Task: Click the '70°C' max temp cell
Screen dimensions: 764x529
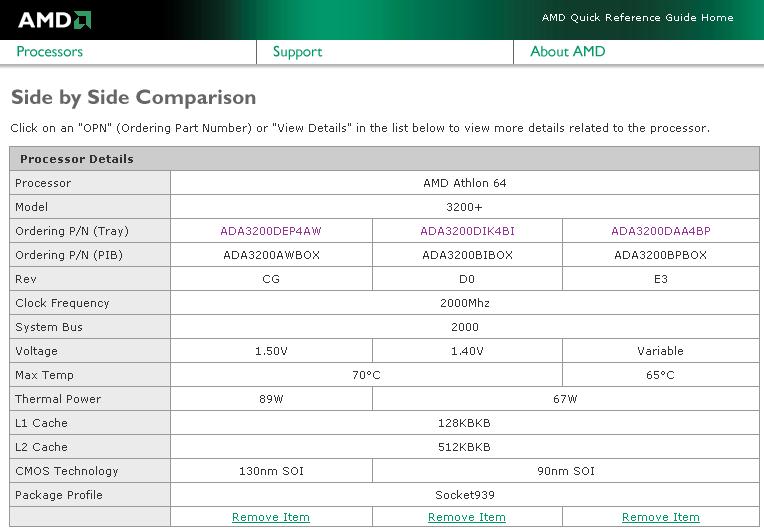Action: [366, 375]
